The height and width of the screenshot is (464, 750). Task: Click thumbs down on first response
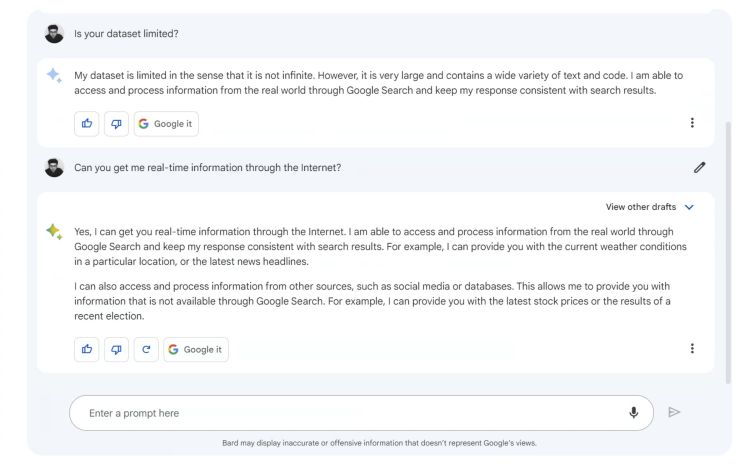pos(116,124)
